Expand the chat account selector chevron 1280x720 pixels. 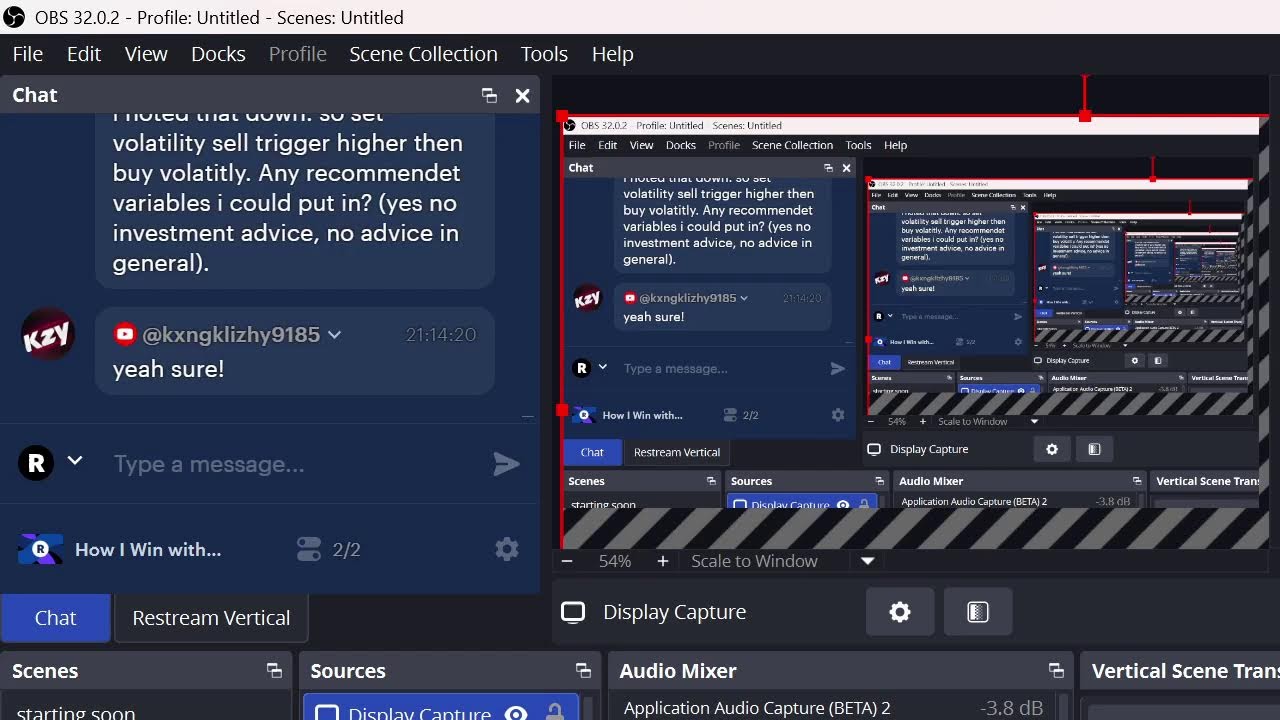click(74, 461)
